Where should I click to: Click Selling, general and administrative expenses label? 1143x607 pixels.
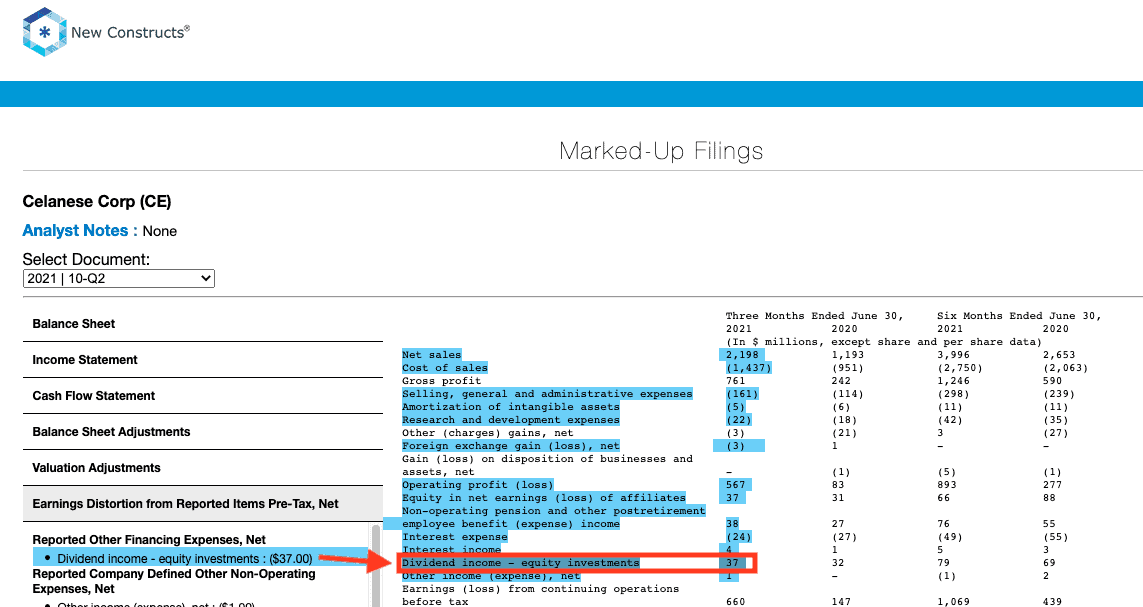pyautogui.click(x=547, y=394)
